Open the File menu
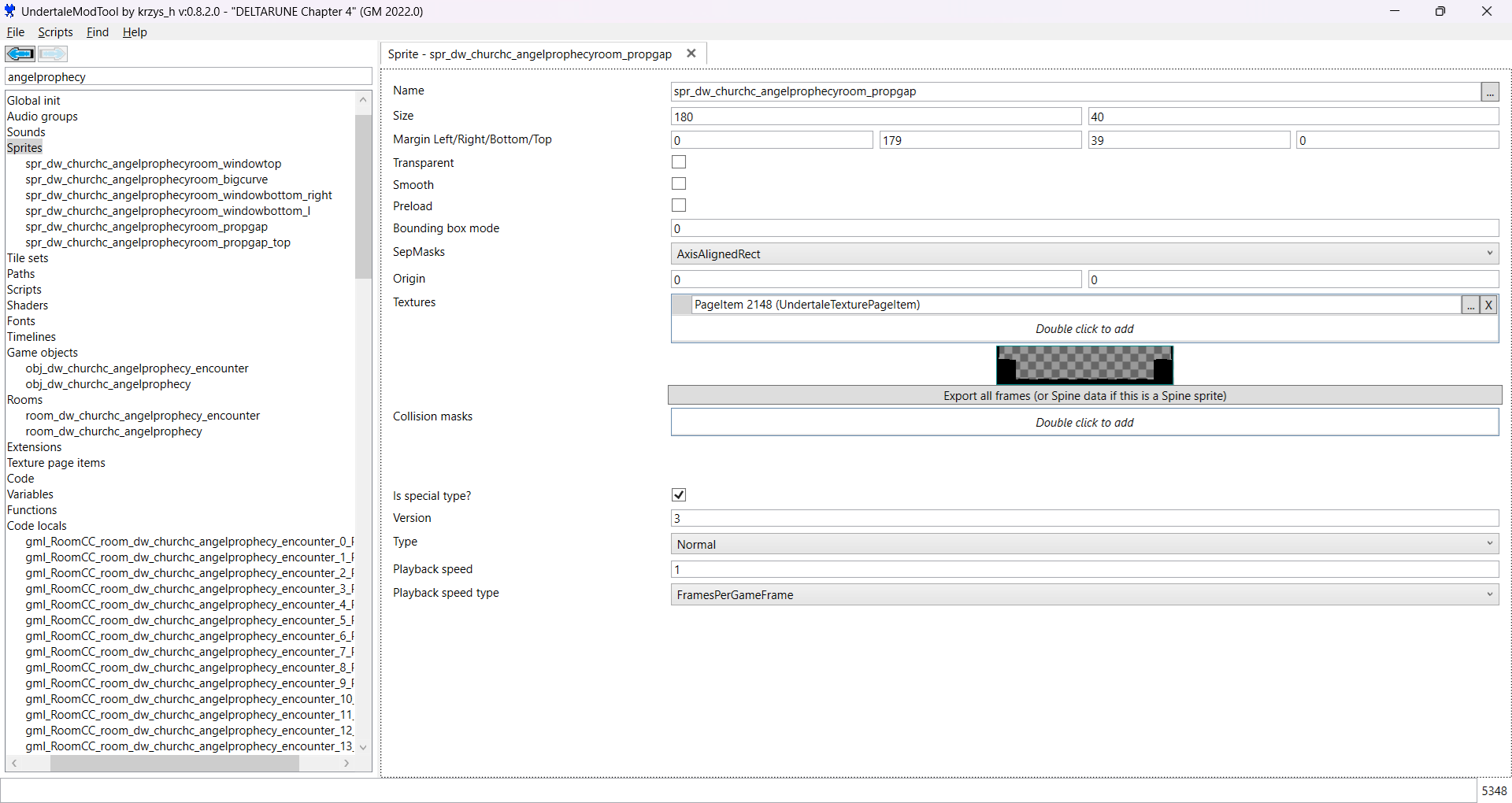 point(16,32)
